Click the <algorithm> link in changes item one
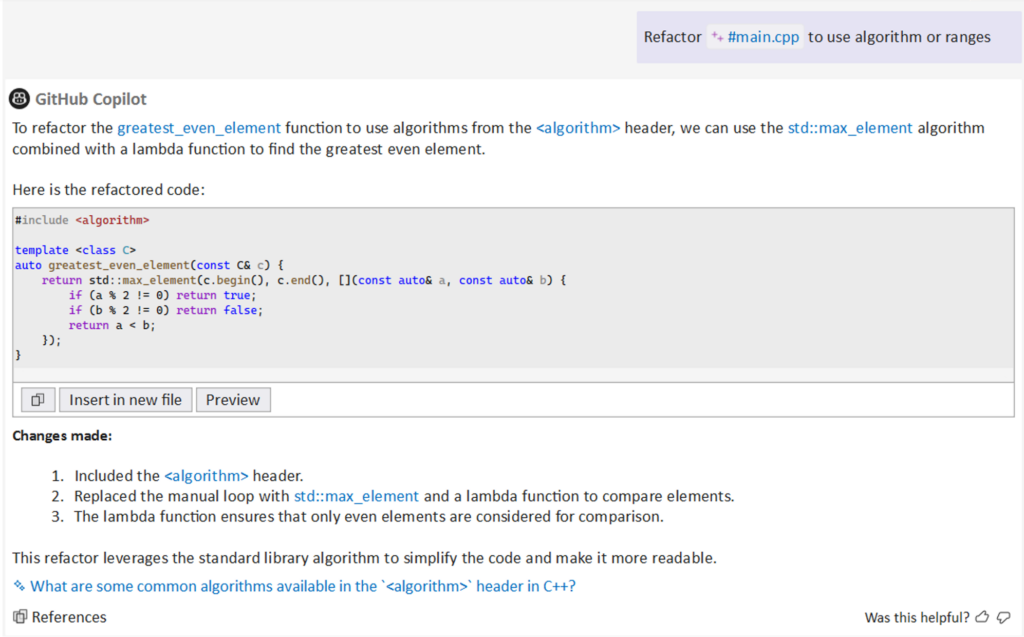This screenshot has height=637, width=1024. 207,476
